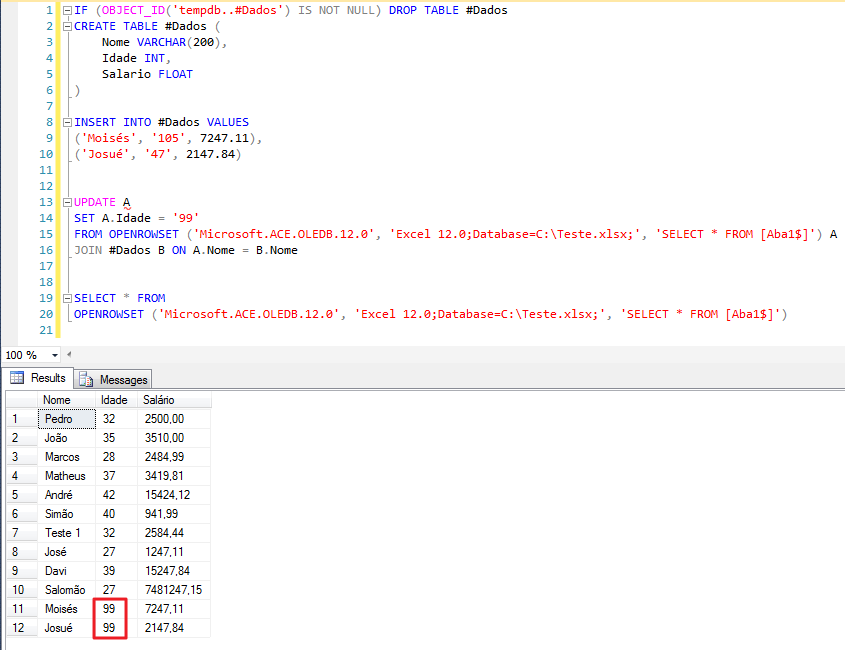Select the salary cell 7481247,15
The image size is (845, 650).
[x=174, y=590]
